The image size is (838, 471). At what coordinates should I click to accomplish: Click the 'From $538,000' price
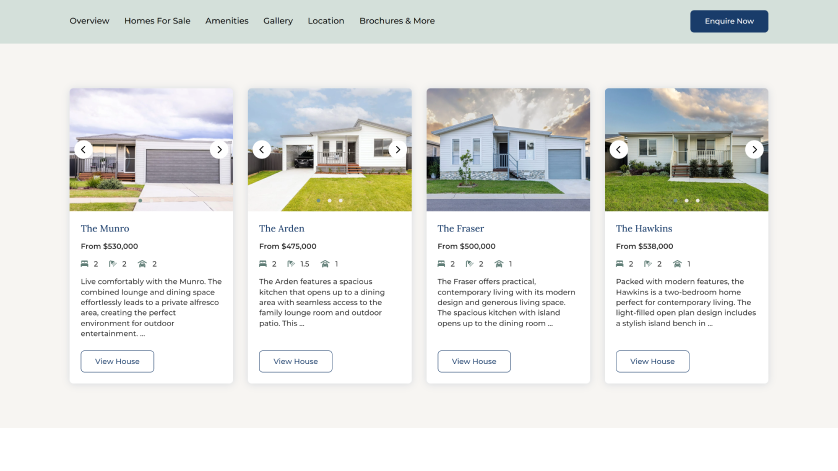(x=645, y=246)
